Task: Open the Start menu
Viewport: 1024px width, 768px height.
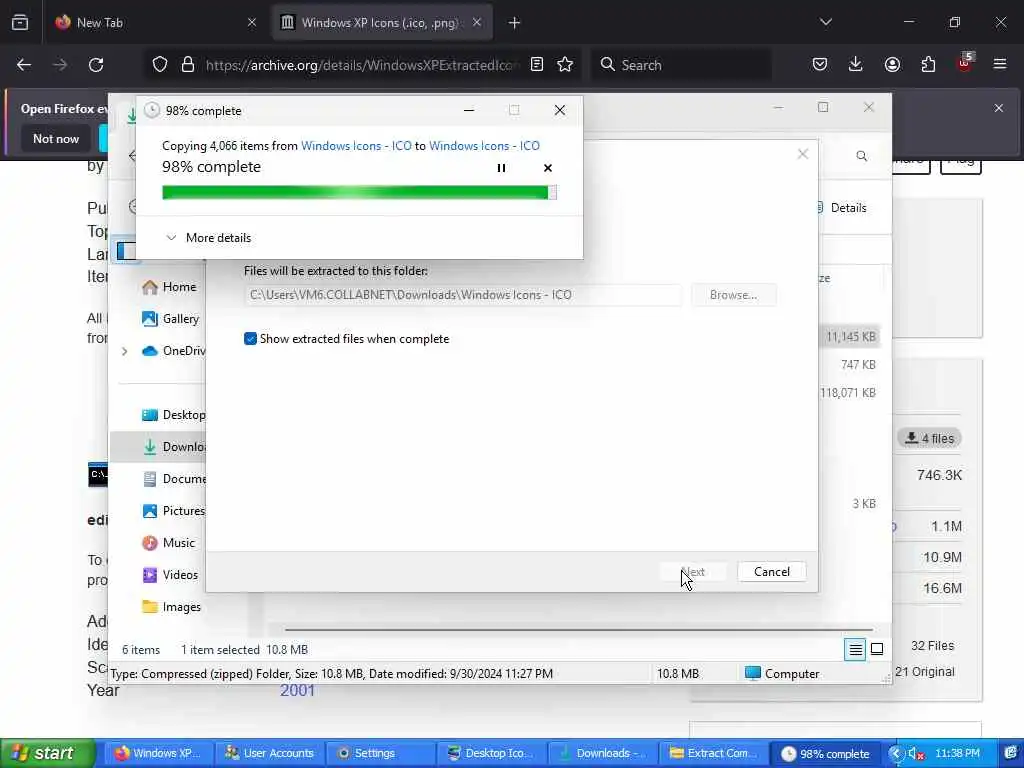Action: click(47, 753)
